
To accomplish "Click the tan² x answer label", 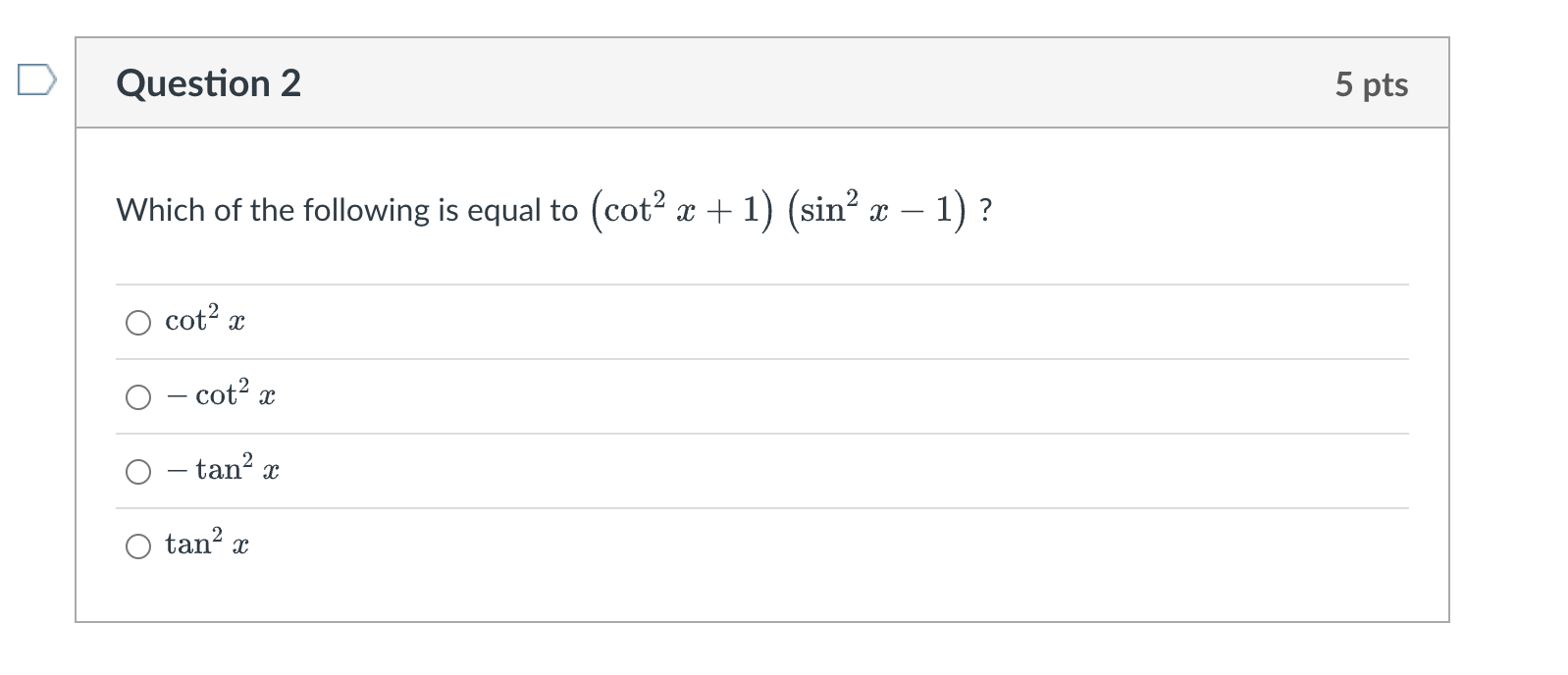I will click(x=205, y=544).
